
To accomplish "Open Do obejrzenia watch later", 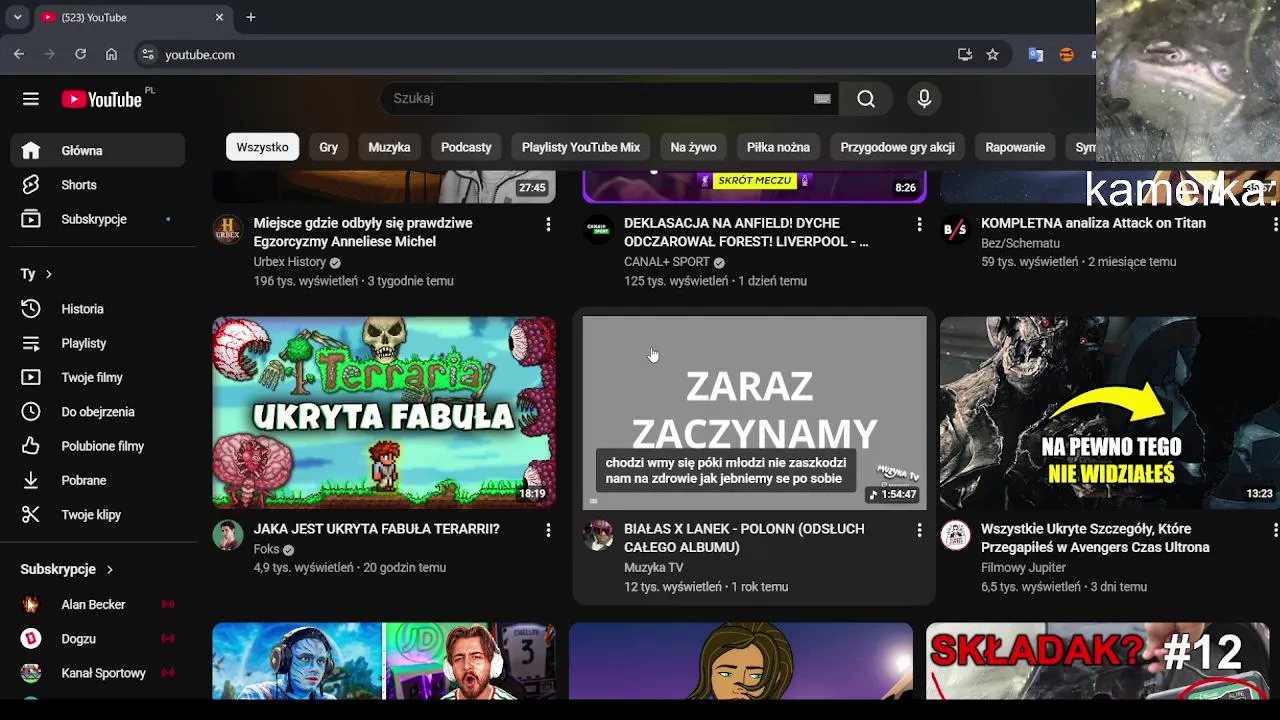I will point(98,412).
